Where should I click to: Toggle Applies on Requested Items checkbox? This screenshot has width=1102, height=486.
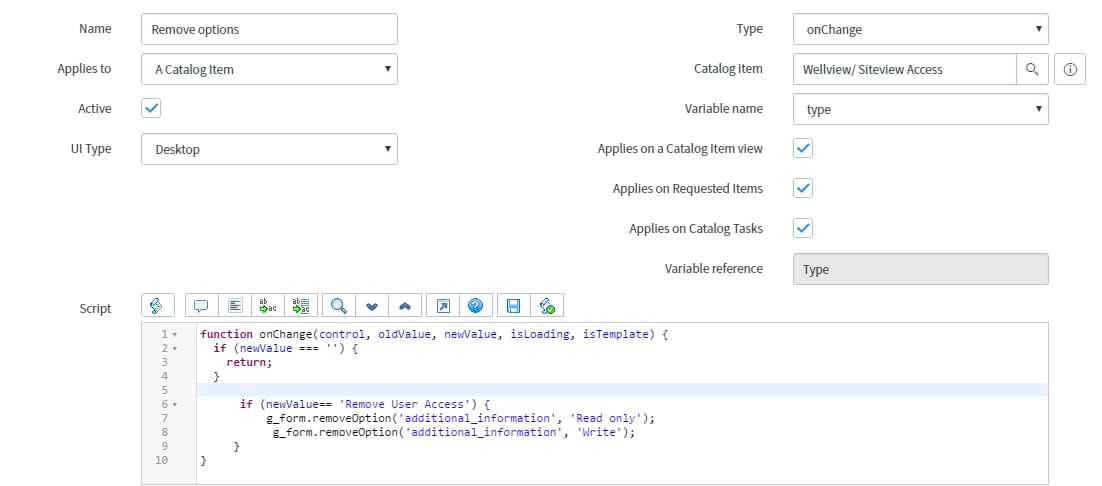(x=803, y=188)
